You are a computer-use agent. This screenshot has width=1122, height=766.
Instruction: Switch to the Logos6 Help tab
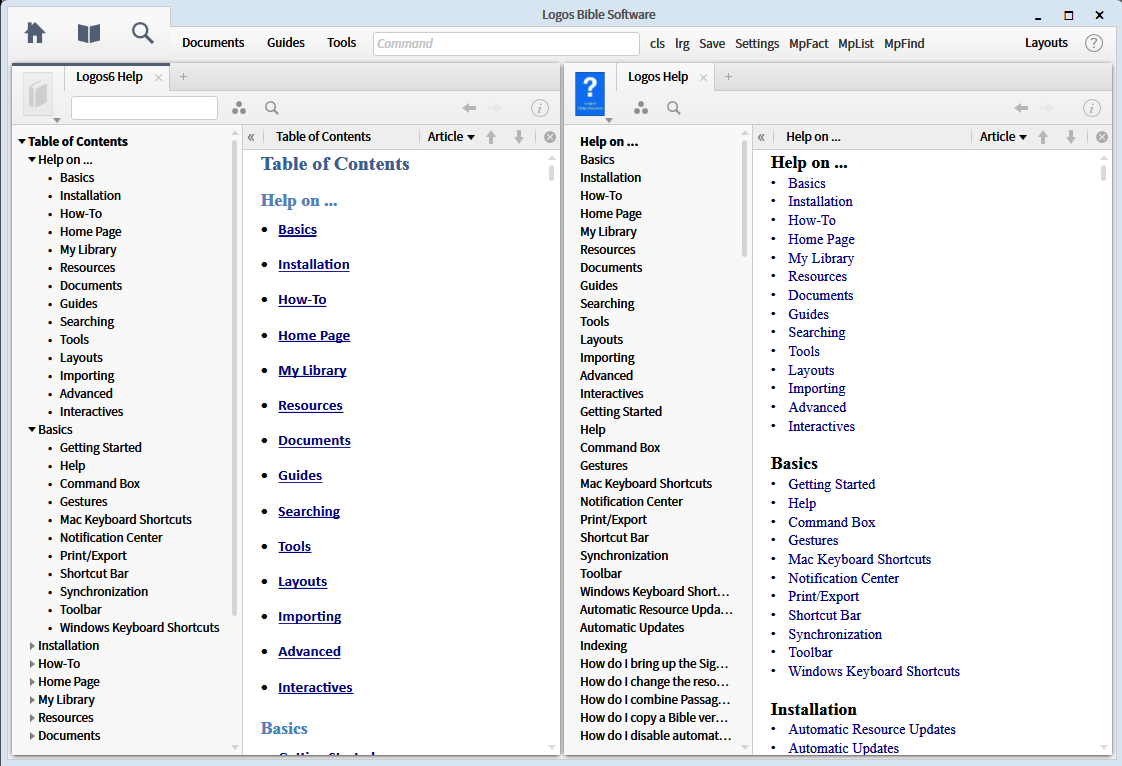(109, 77)
